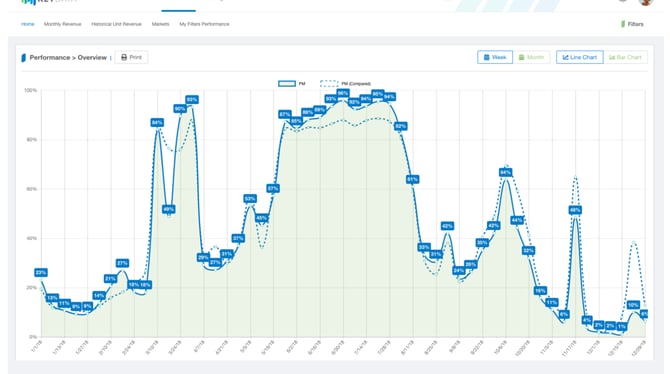Screen dimensions: 670x374
Task: Open the Markets tab
Action: 160,24
